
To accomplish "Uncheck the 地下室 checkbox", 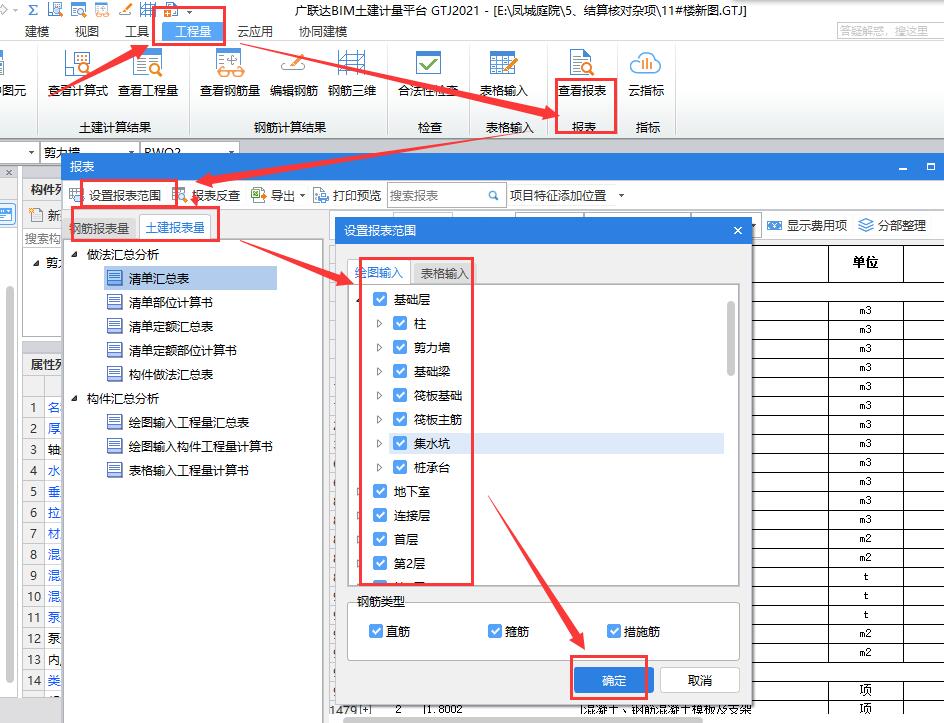I will 380,491.
